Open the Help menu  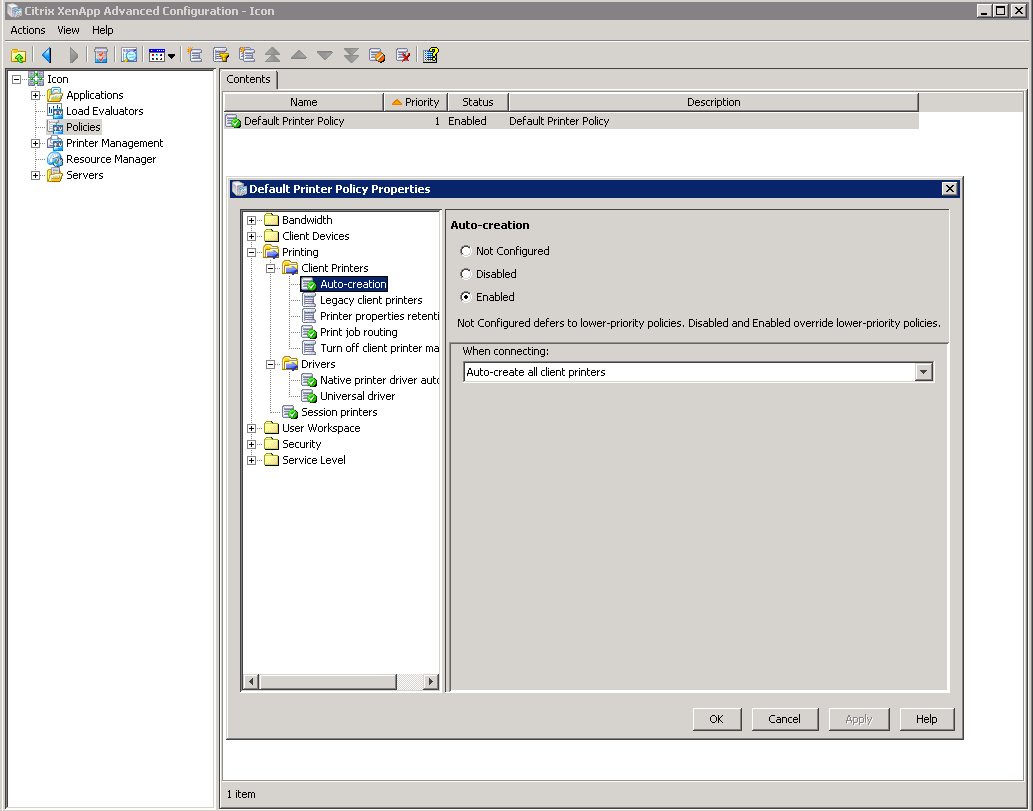coord(102,30)
